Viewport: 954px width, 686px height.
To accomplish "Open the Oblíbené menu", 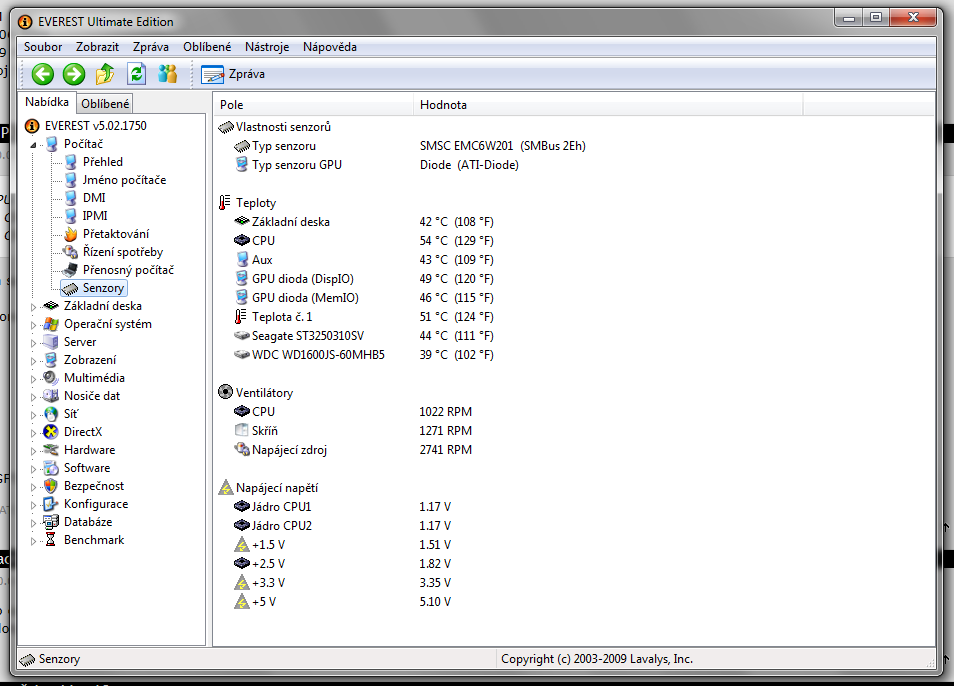I will tap(207, 47).
